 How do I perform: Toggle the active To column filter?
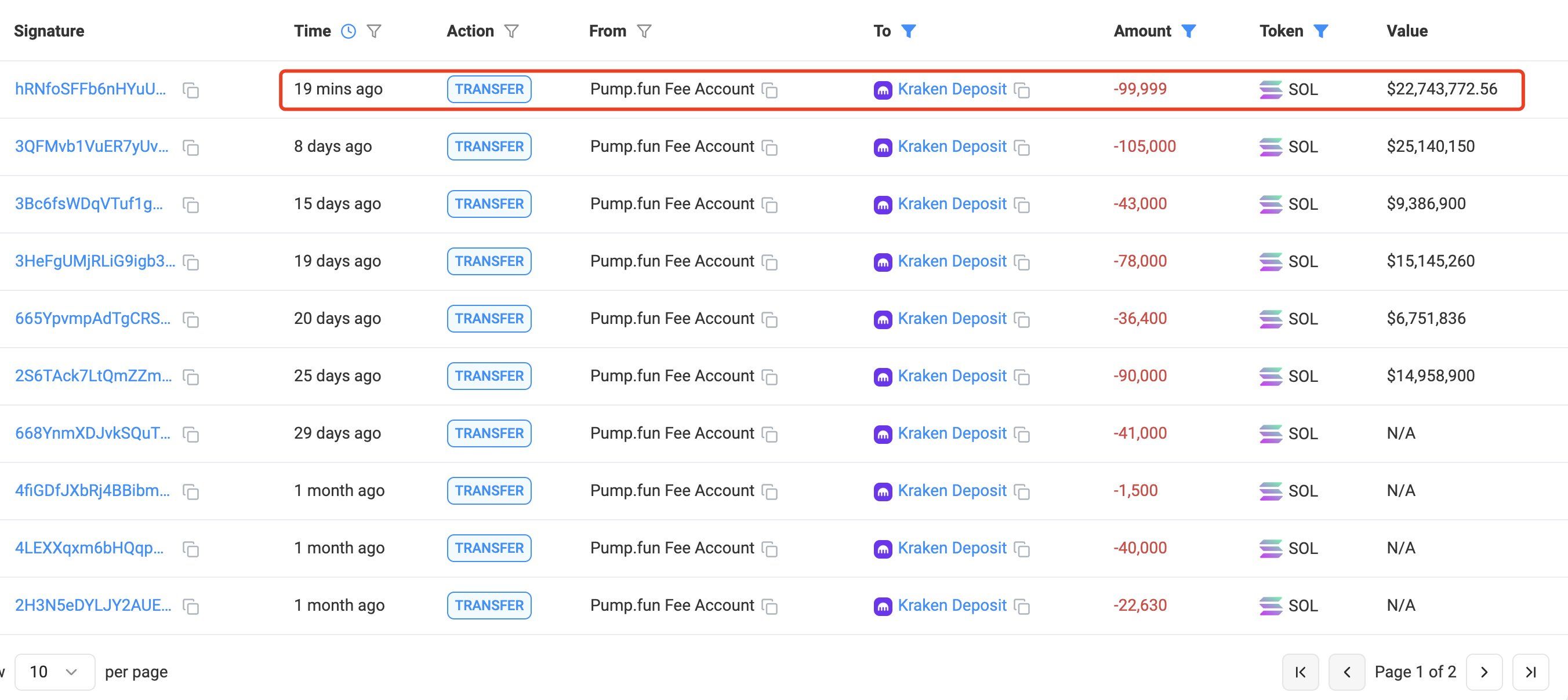[908, 31]
